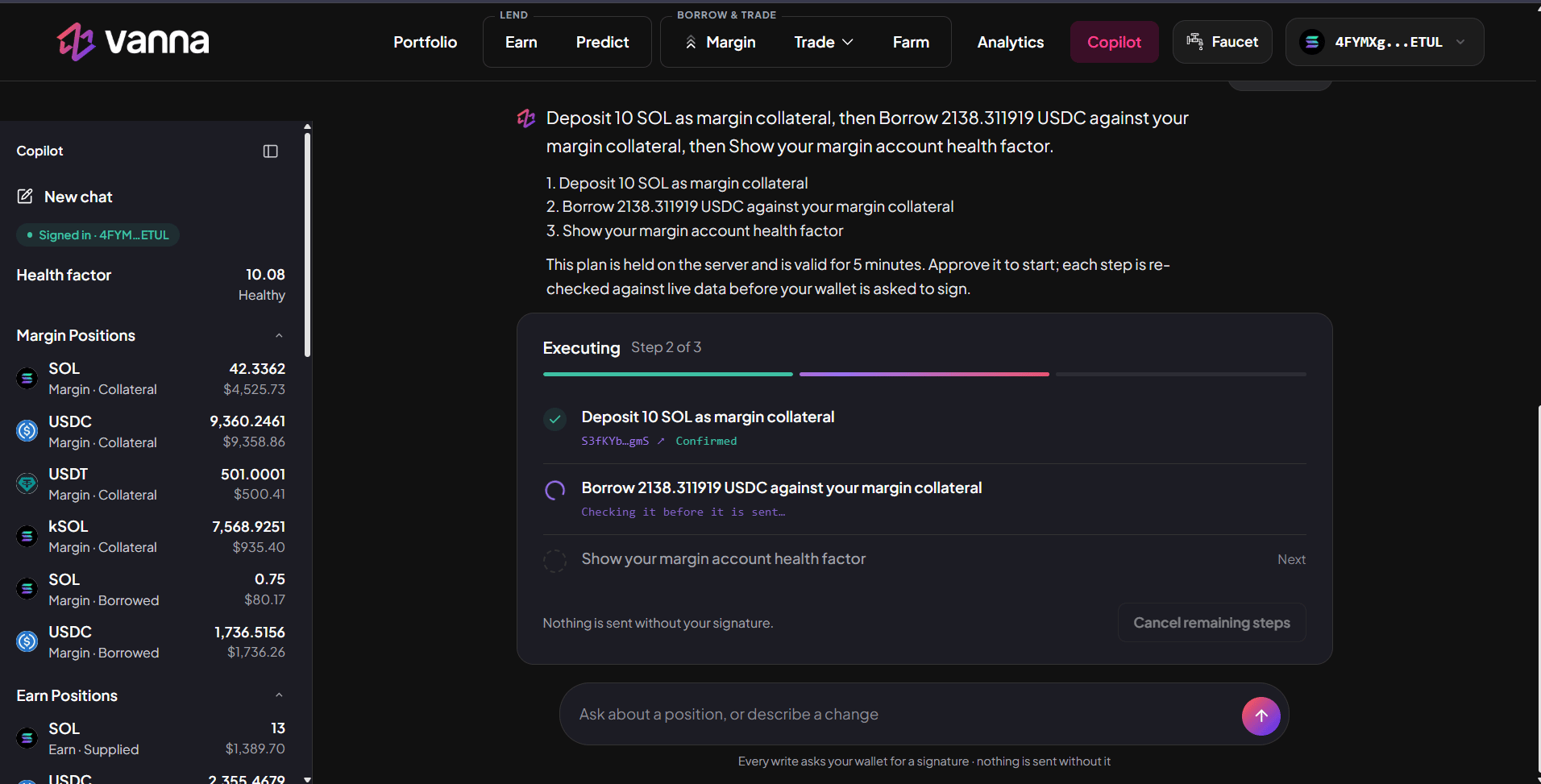Click the New chat pencil icon
The width and height of the screenshot is (1541, 784).
coord(25,197)
